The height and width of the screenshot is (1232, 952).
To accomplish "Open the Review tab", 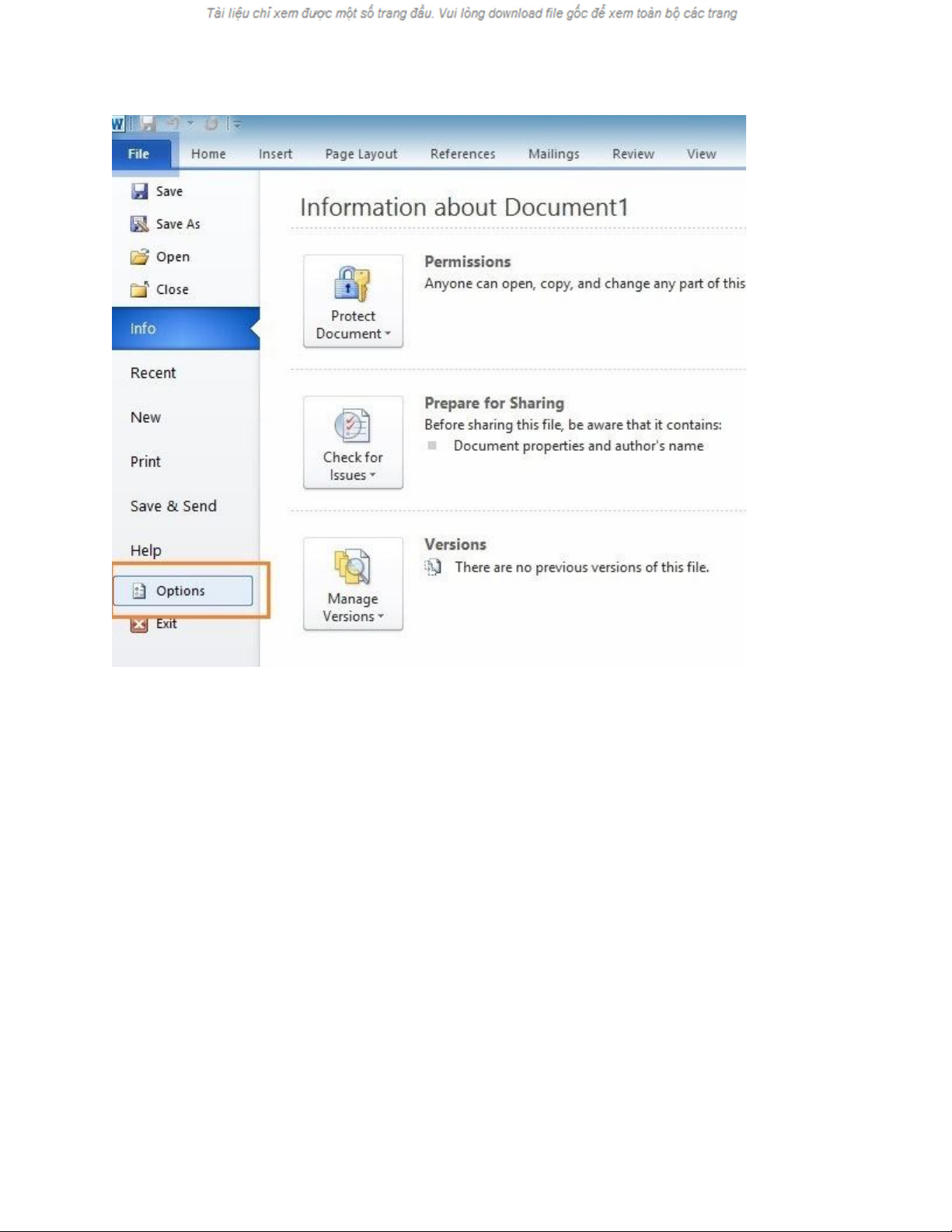I will pyautogui.click(x=633, y=154).
